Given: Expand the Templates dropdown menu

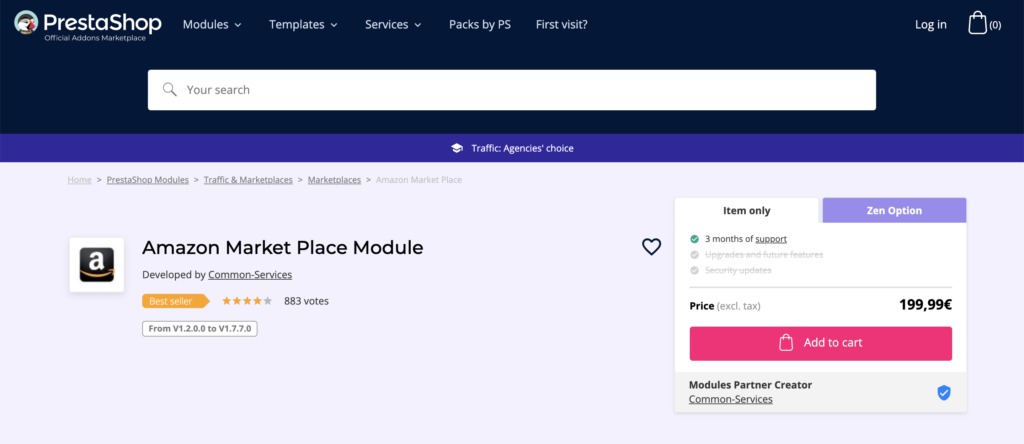Looking at the screenshot, I should pyautogui.click(x=303, y=25).
